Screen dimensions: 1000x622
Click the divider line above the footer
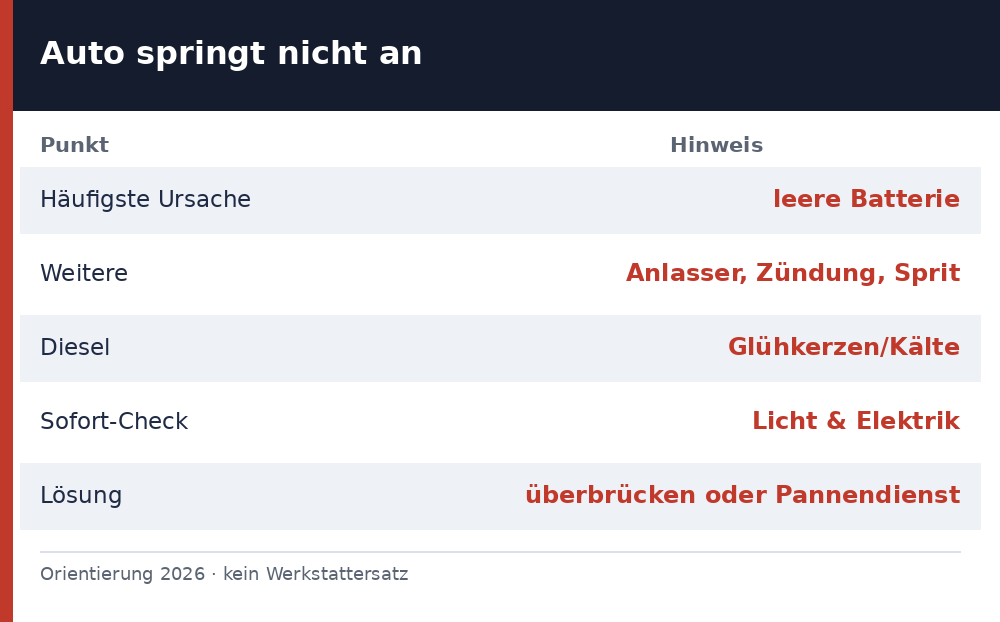point(501,552)
